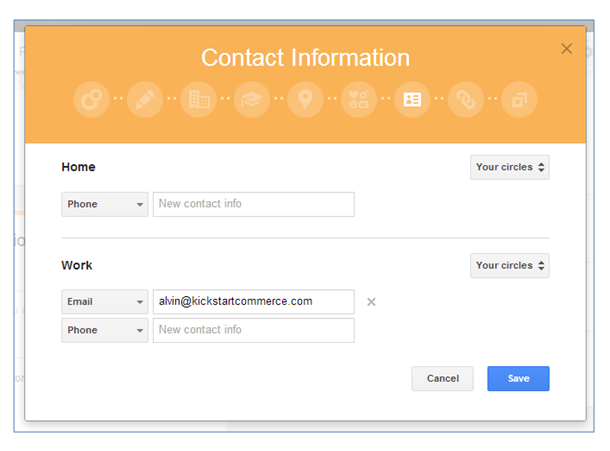The image size is (610, 451).
Task: Click the overlapping squares step icon
Action: (x=519, y=100)
